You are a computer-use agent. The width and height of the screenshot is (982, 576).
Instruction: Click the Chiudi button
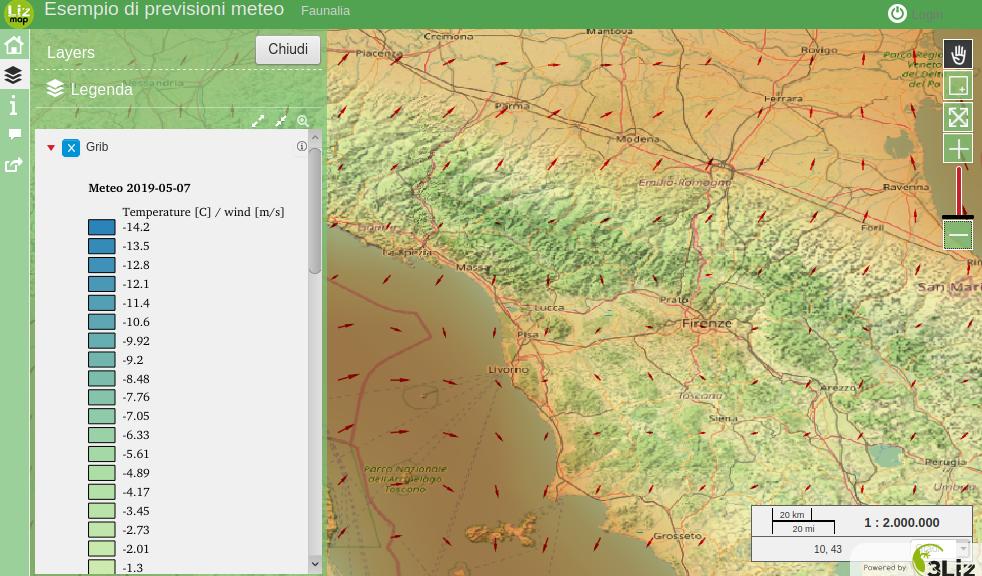click(288, 50)
